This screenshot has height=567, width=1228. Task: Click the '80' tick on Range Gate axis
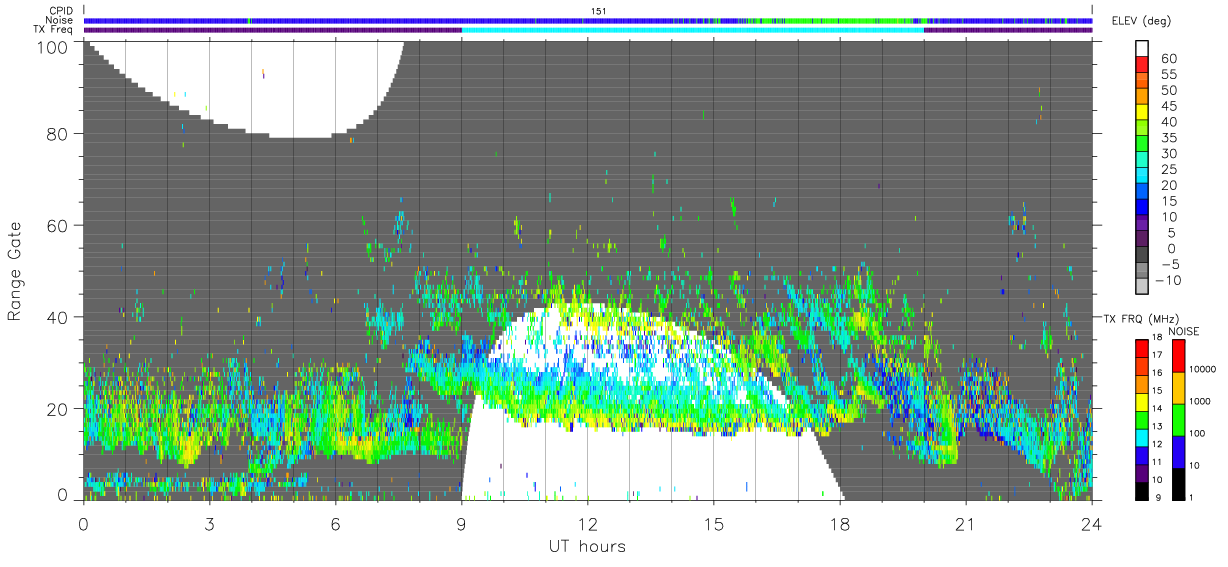tap(58, 133)
